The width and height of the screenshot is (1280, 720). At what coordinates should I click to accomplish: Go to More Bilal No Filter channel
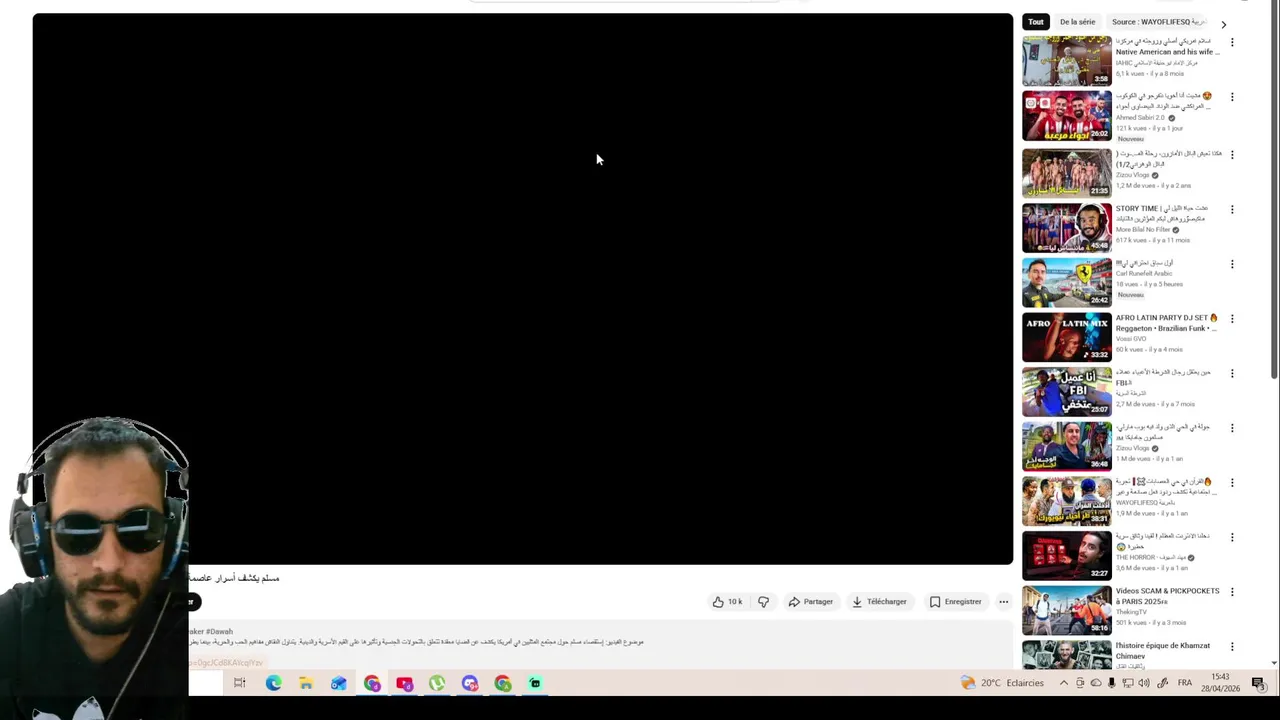pyautogui.click(x=1143, y=230)
